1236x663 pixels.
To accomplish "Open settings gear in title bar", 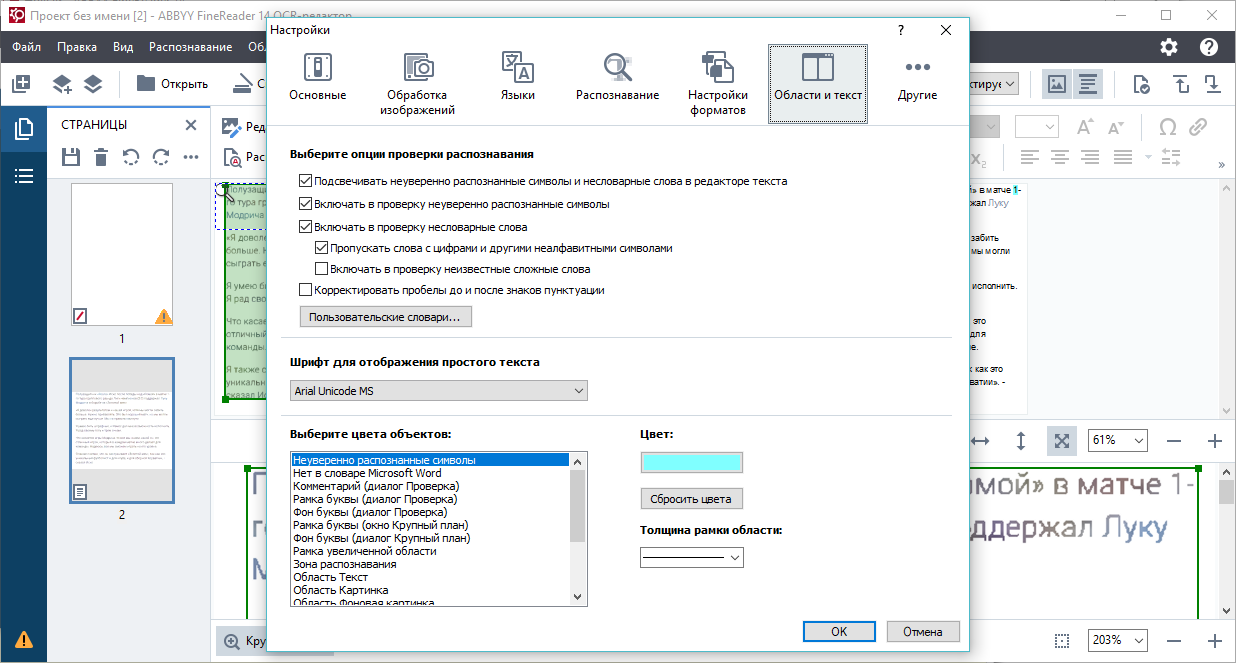I will (x=1169, y=47).
